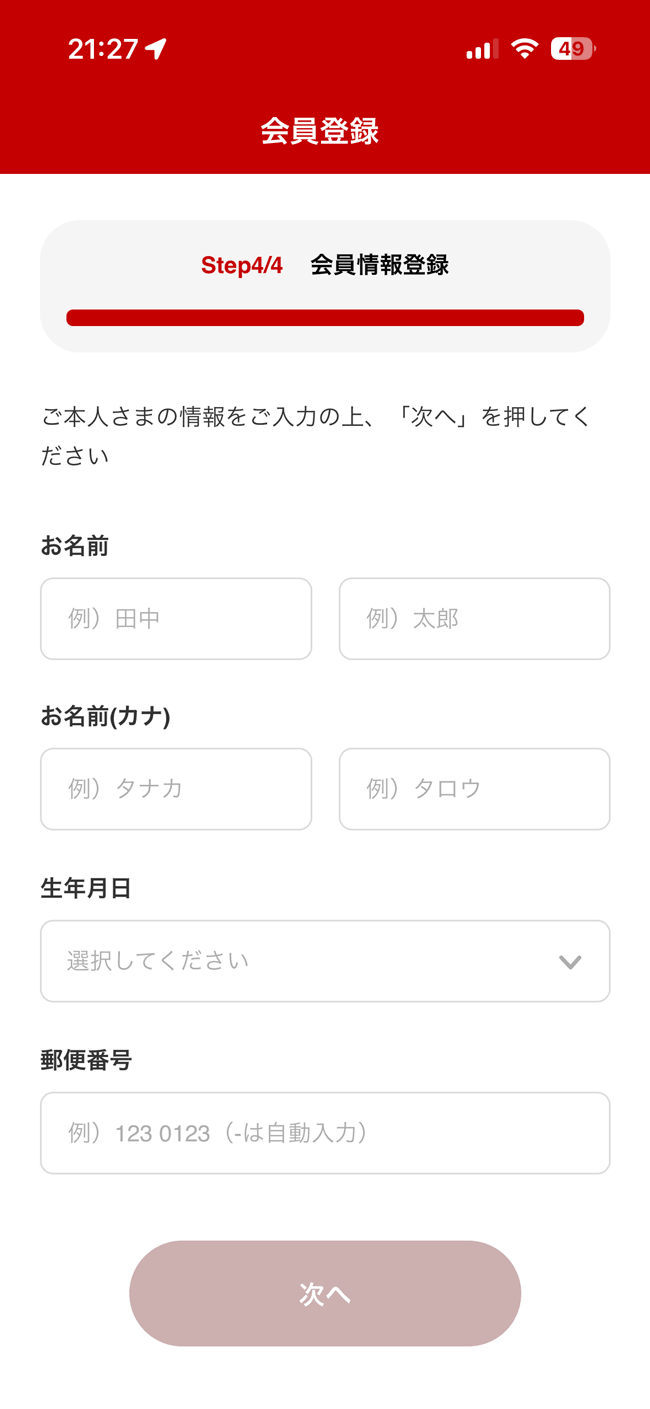Click the 郵便番号 field label

point(86,1060)
